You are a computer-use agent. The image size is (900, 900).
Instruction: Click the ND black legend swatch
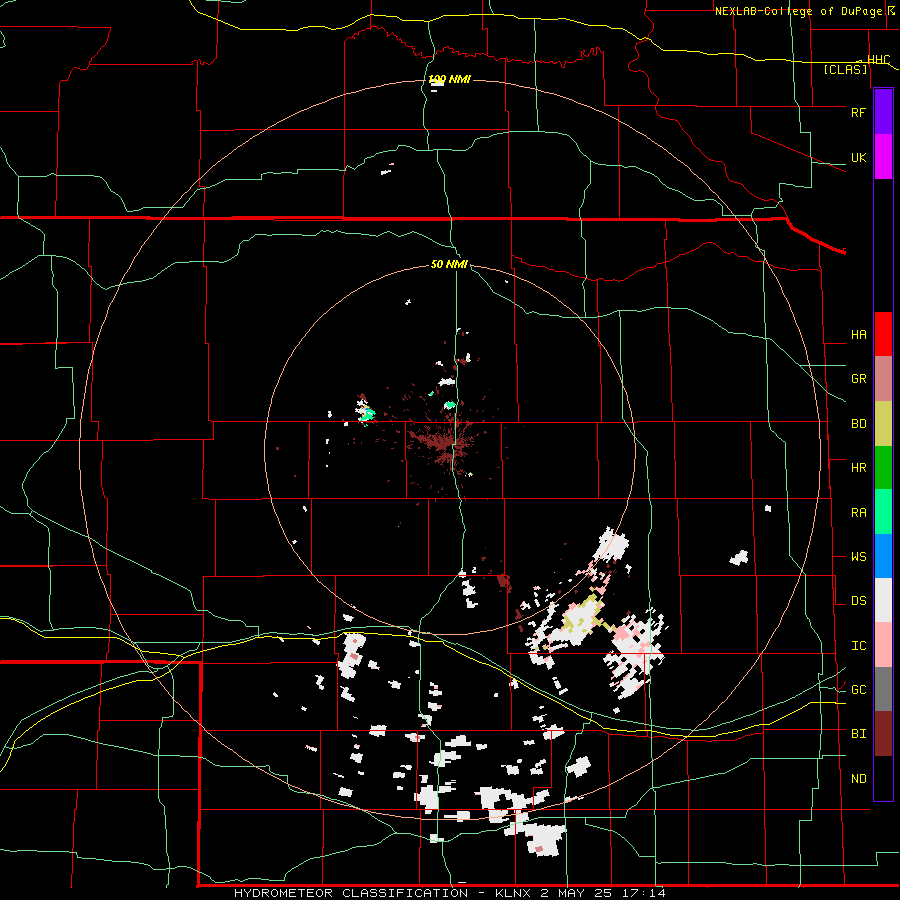(883, 778)
